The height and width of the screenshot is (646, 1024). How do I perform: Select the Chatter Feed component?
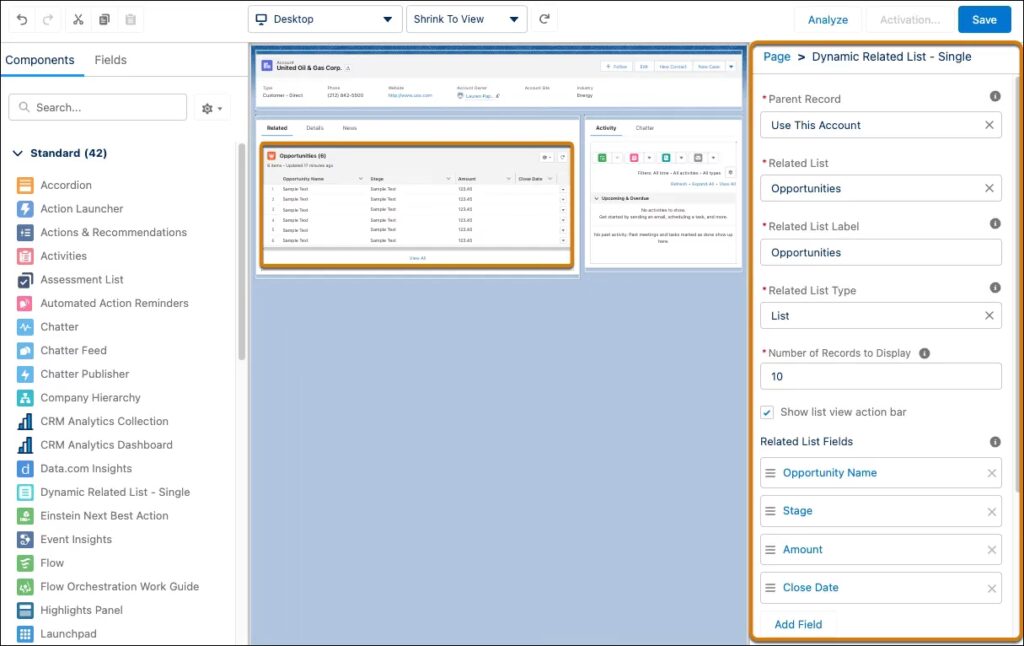tap(73, 350)
